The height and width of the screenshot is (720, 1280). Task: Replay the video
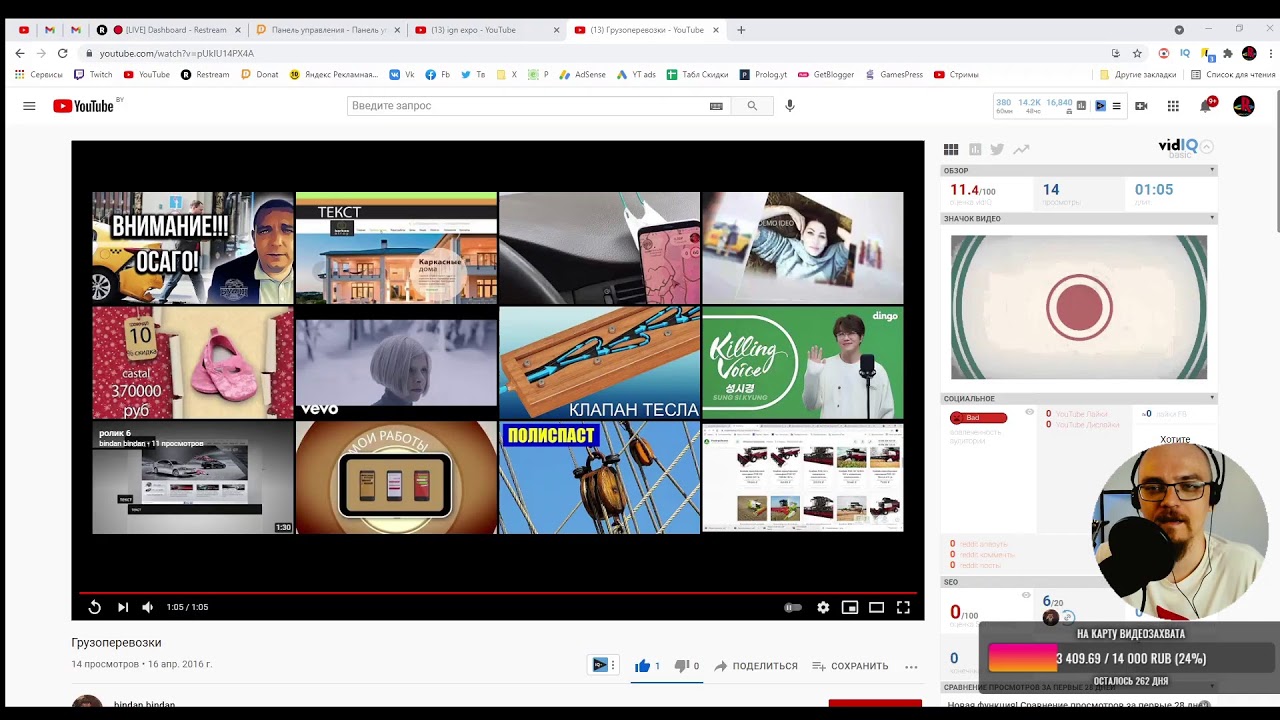[94, 607]
